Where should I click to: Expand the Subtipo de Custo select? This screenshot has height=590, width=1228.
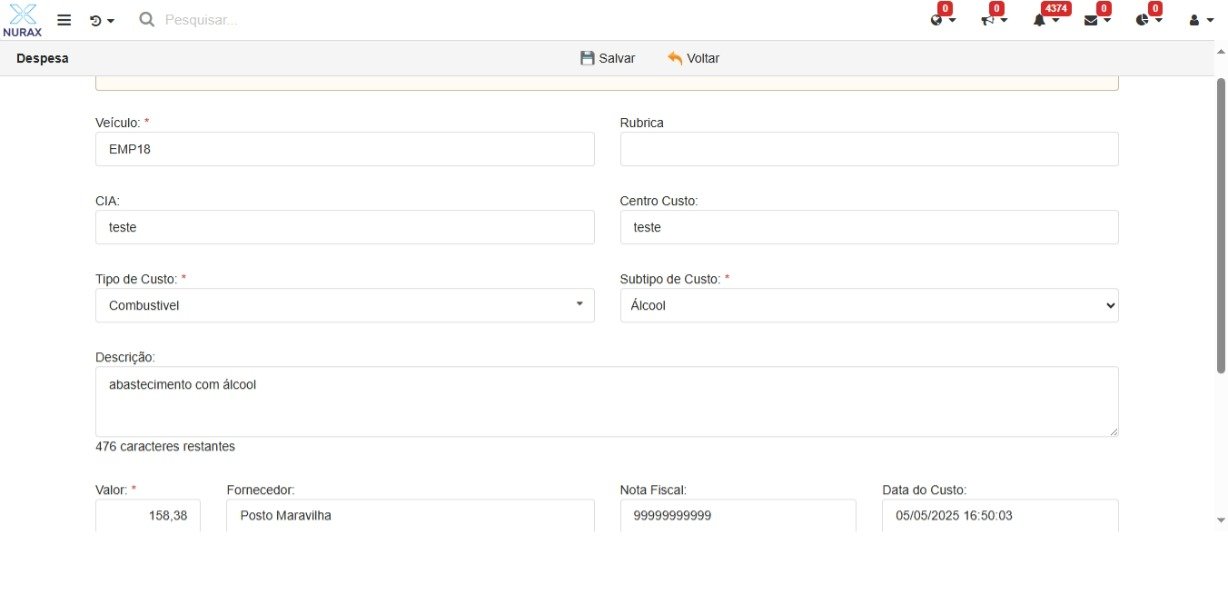click(868, 306)
